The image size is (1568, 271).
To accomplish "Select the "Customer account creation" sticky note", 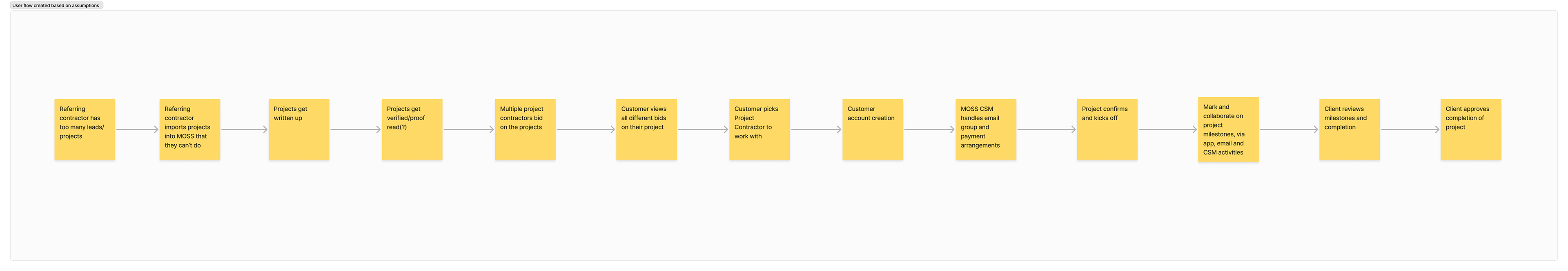I will (872, 130).
